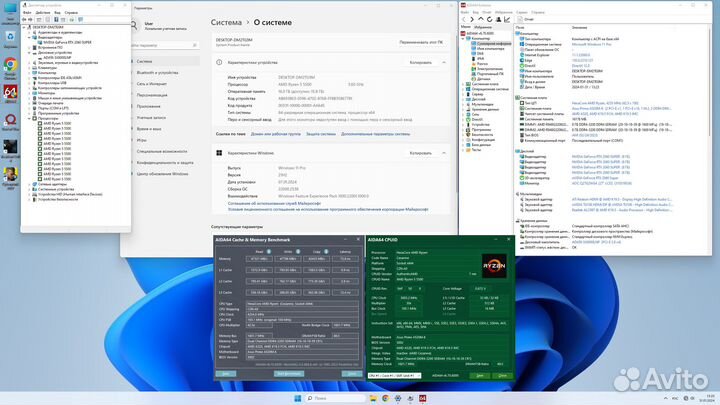This screenshot has height=405, width=720.
Task: Go forward in Device Manager toolbar
Action: [30, 19]
